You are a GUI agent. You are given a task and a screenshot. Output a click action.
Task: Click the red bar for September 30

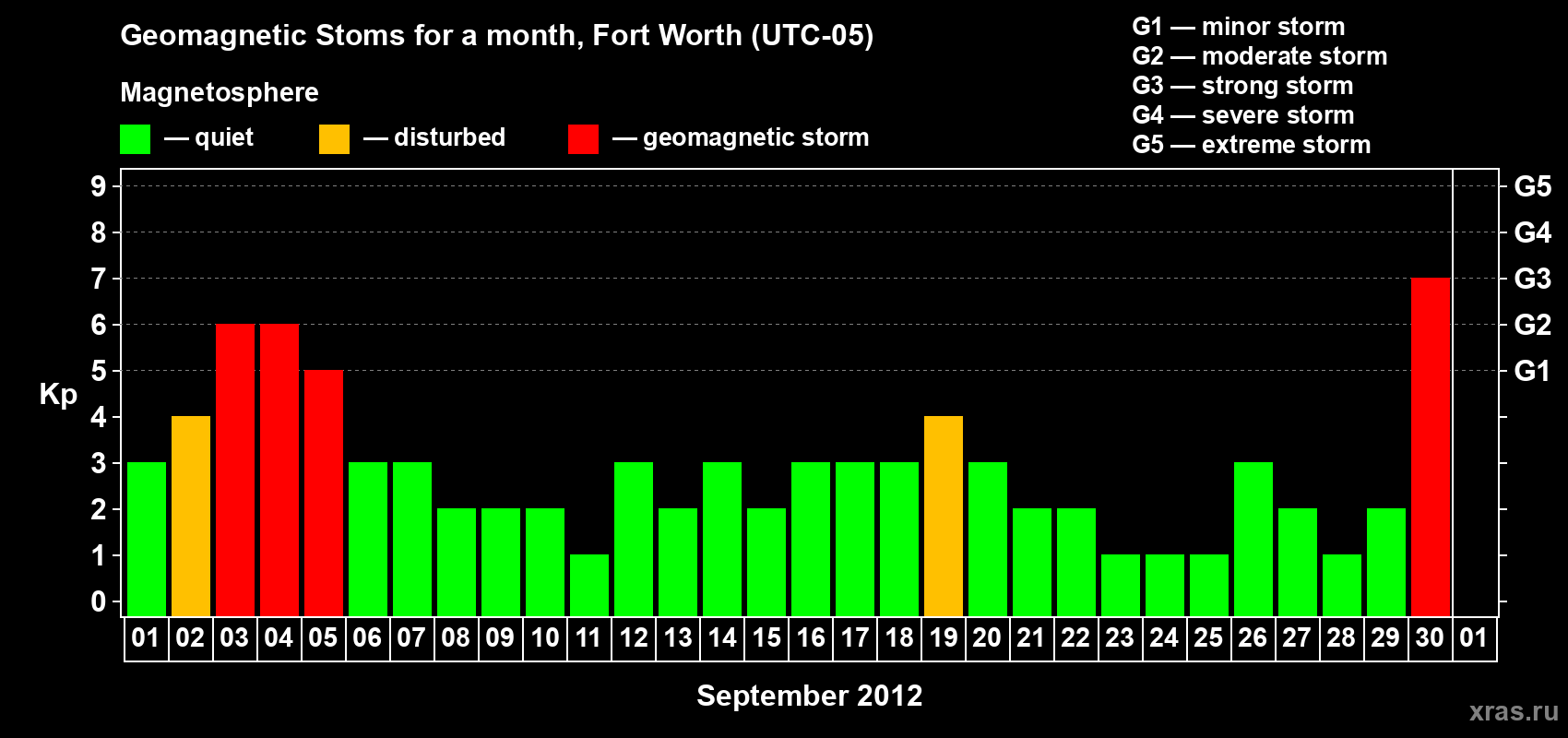tap(1431, 446)
